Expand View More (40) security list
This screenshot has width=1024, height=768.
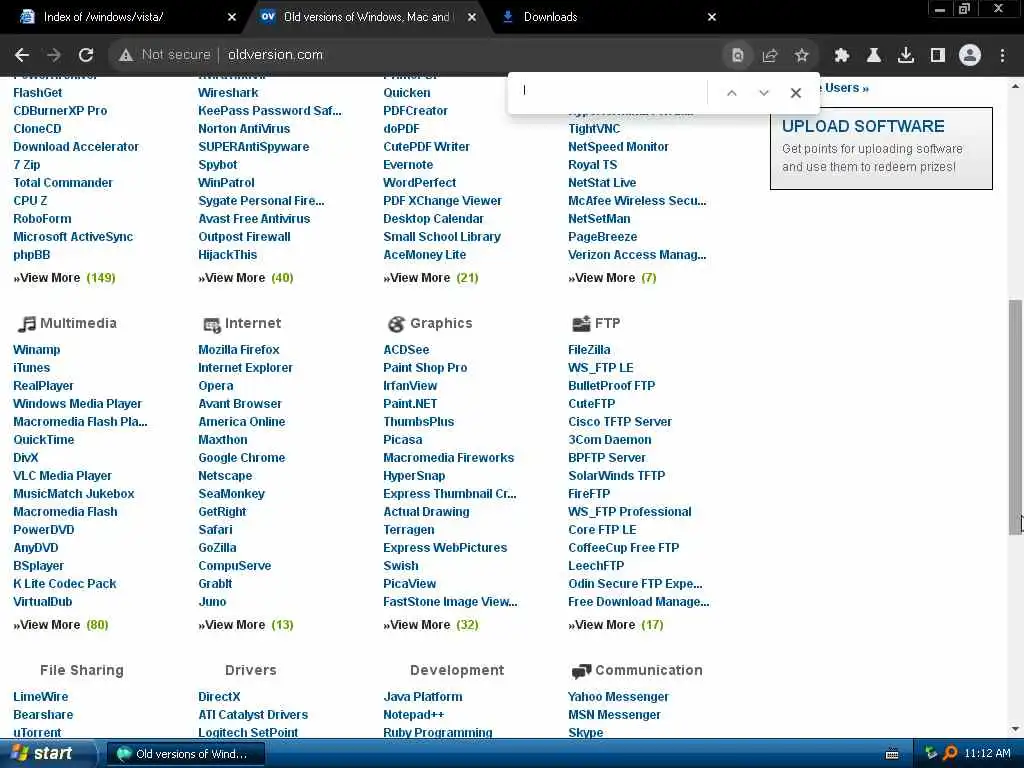point(246,278)
